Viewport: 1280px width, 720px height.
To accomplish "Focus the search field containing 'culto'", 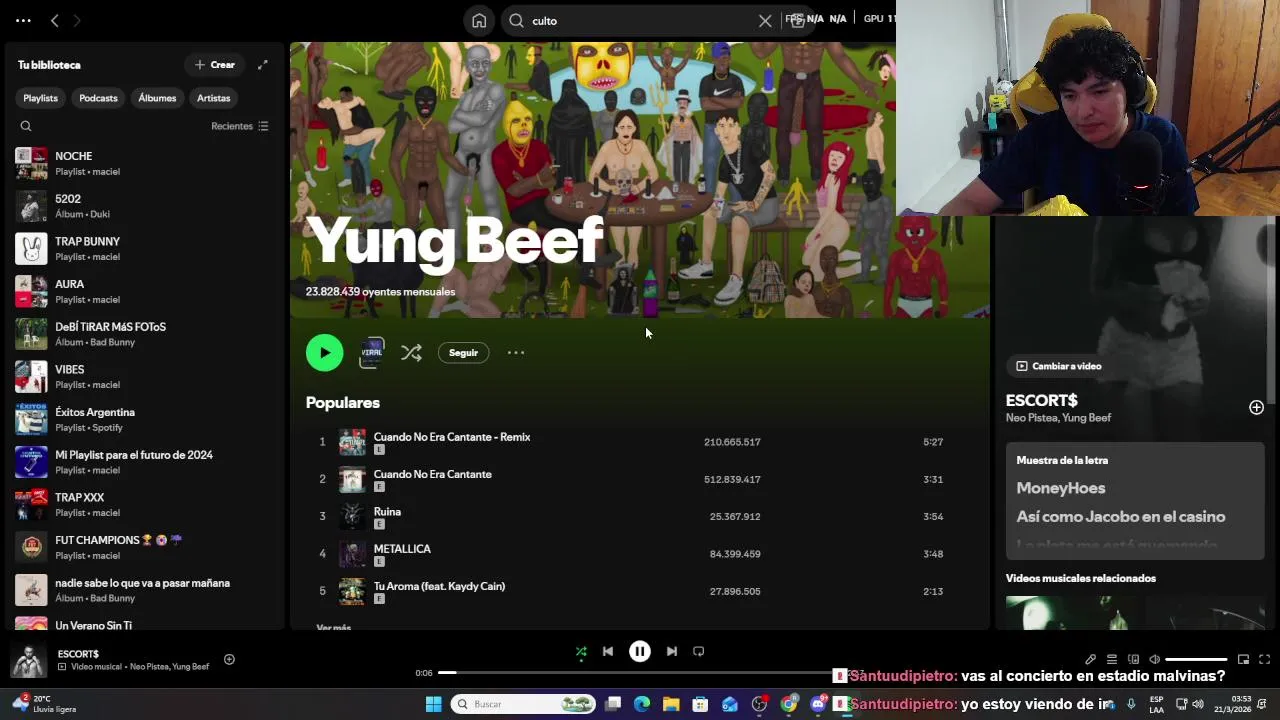I will (x=640, y=20).
